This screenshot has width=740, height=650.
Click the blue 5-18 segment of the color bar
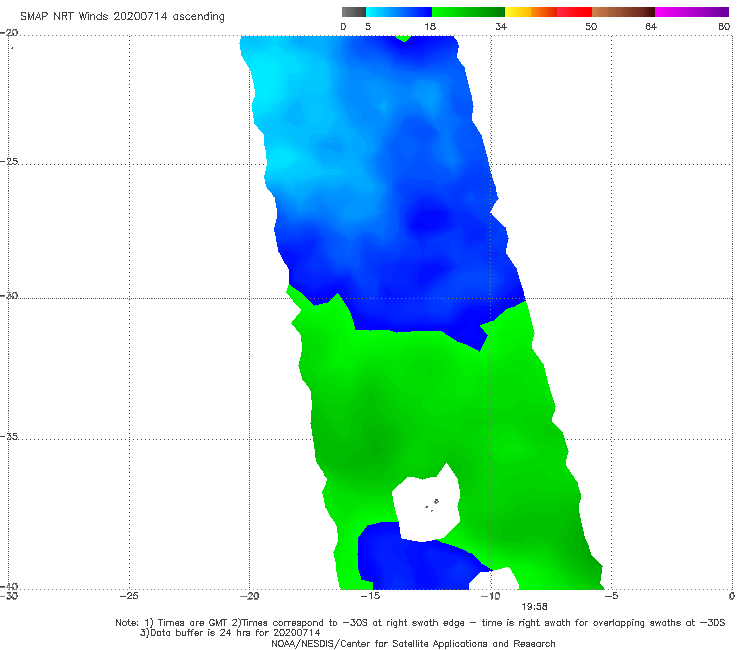[399, 12]
